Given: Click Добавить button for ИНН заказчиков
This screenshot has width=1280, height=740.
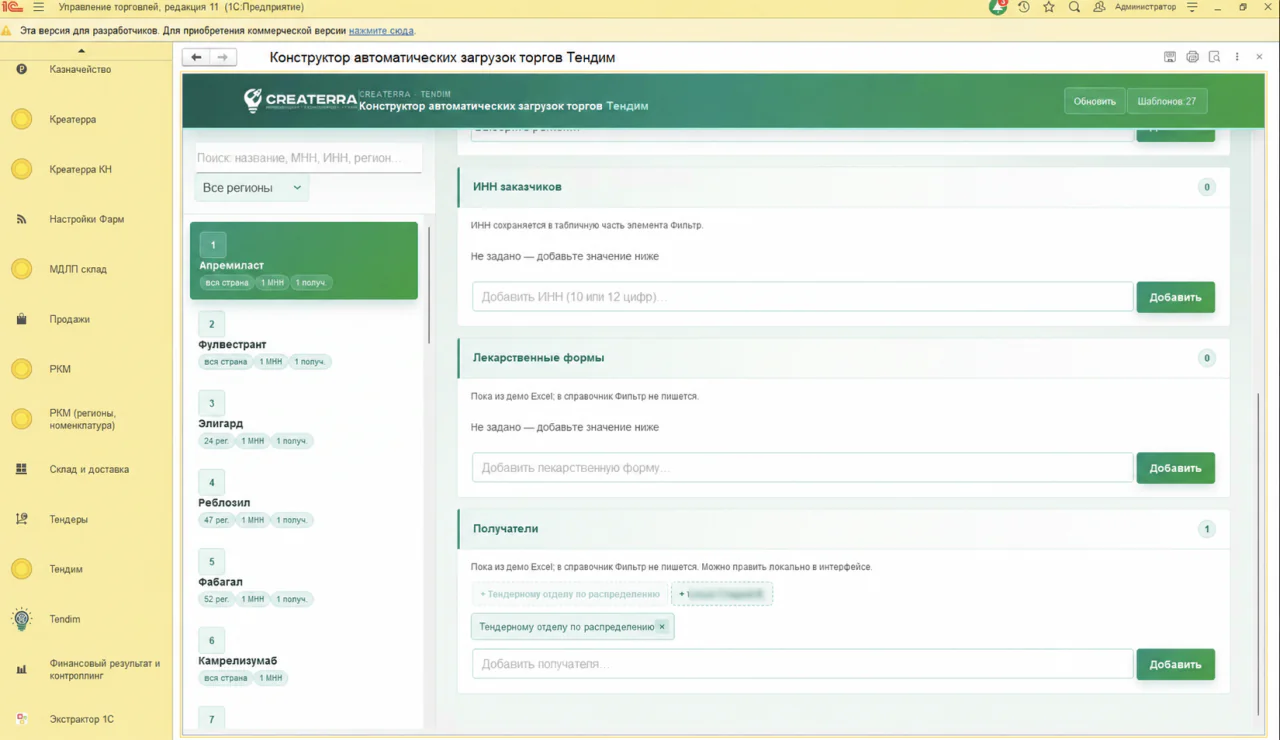Looking at the screenshot, I should coord(1175,297).
